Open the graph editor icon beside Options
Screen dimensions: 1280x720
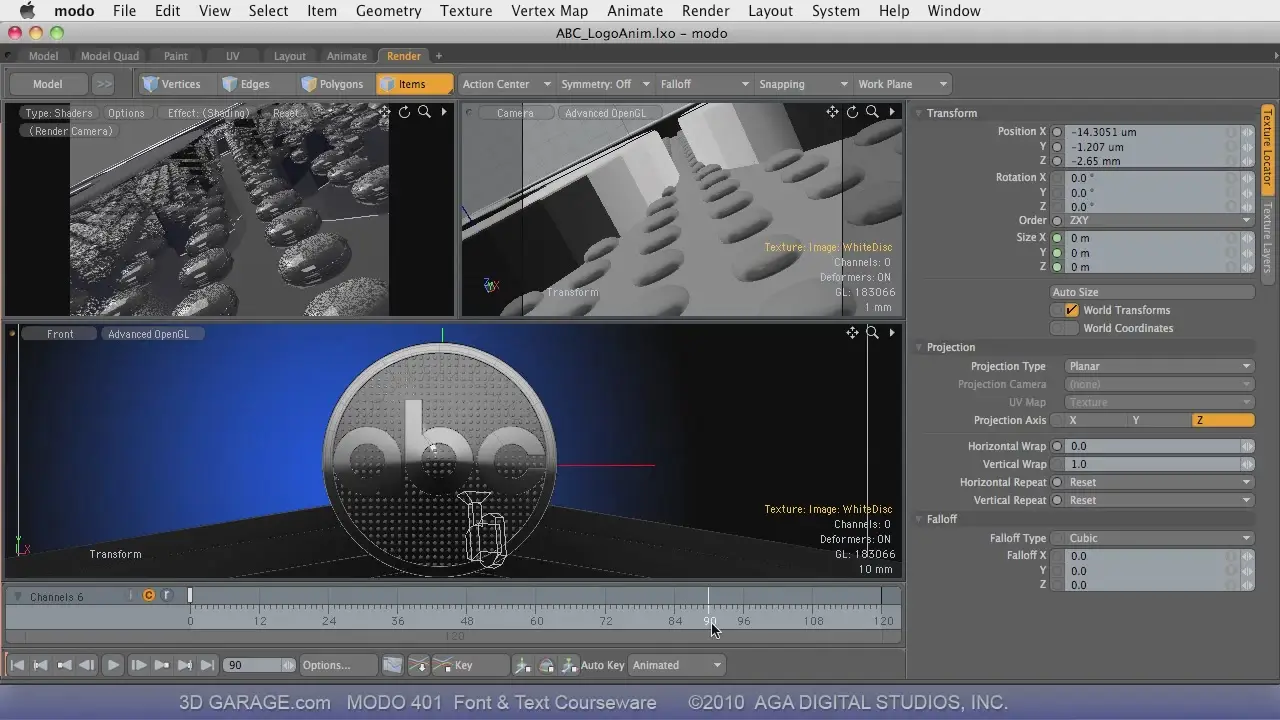(x=393, y=665)
